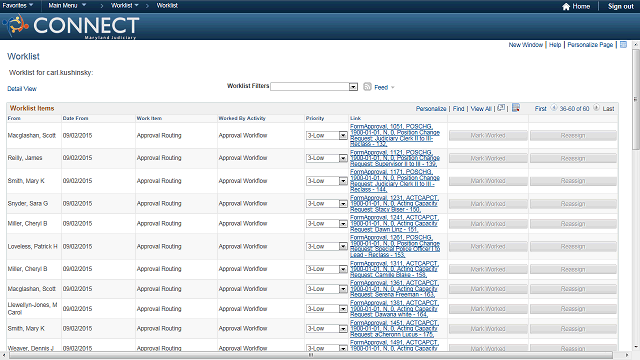Sort by the Priority column header

(x=315, y=118)
